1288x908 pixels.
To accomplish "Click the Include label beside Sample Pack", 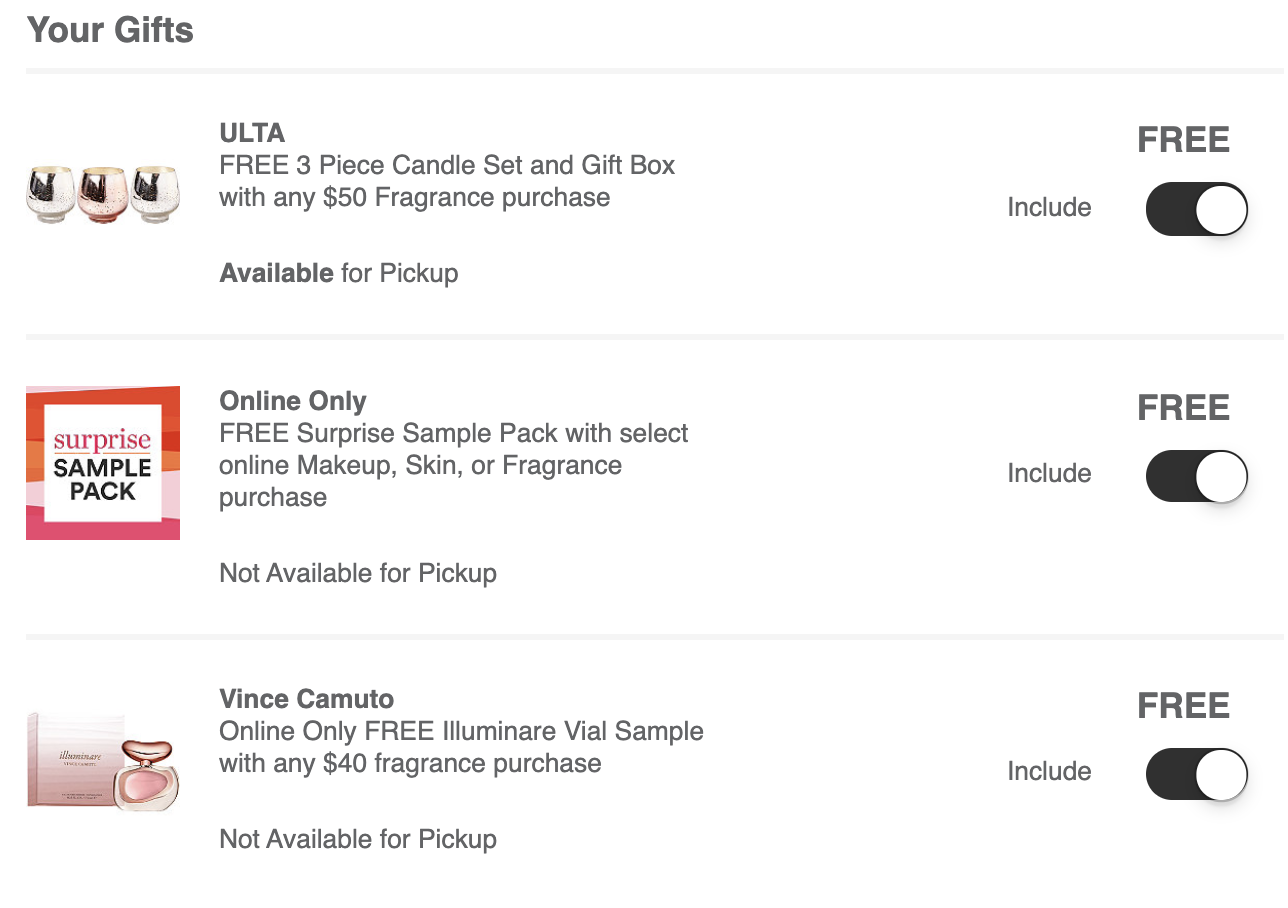I will click(x=1049, y=473).
